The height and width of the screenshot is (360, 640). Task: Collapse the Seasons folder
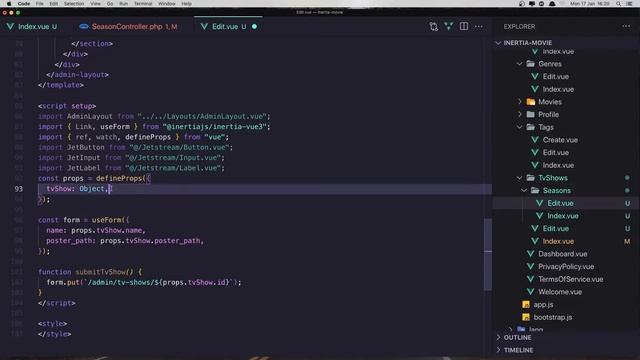(x=524, y=190)
